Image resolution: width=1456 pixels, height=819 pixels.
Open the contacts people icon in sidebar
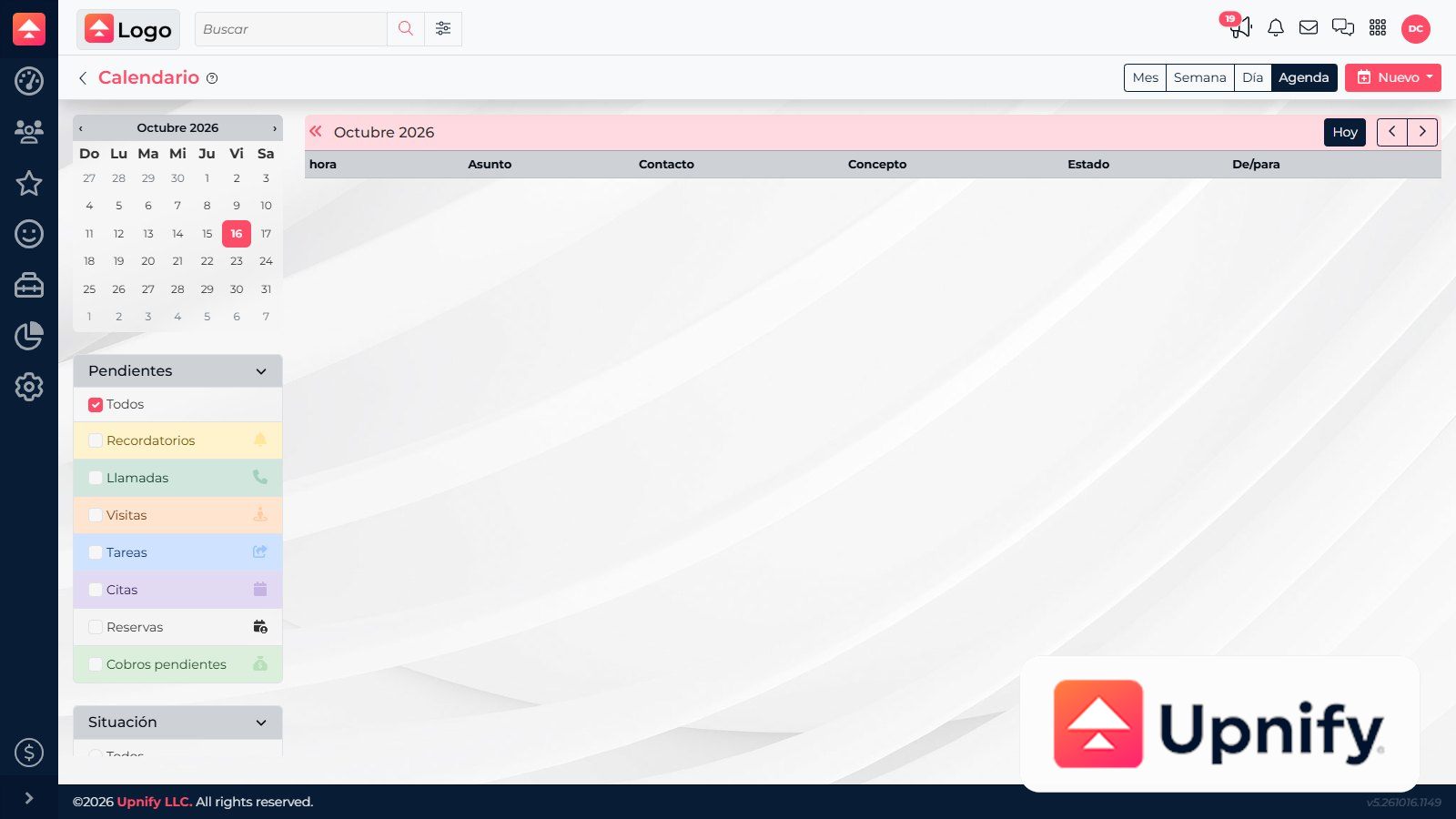pyautogui.click(x=29, y=132)
